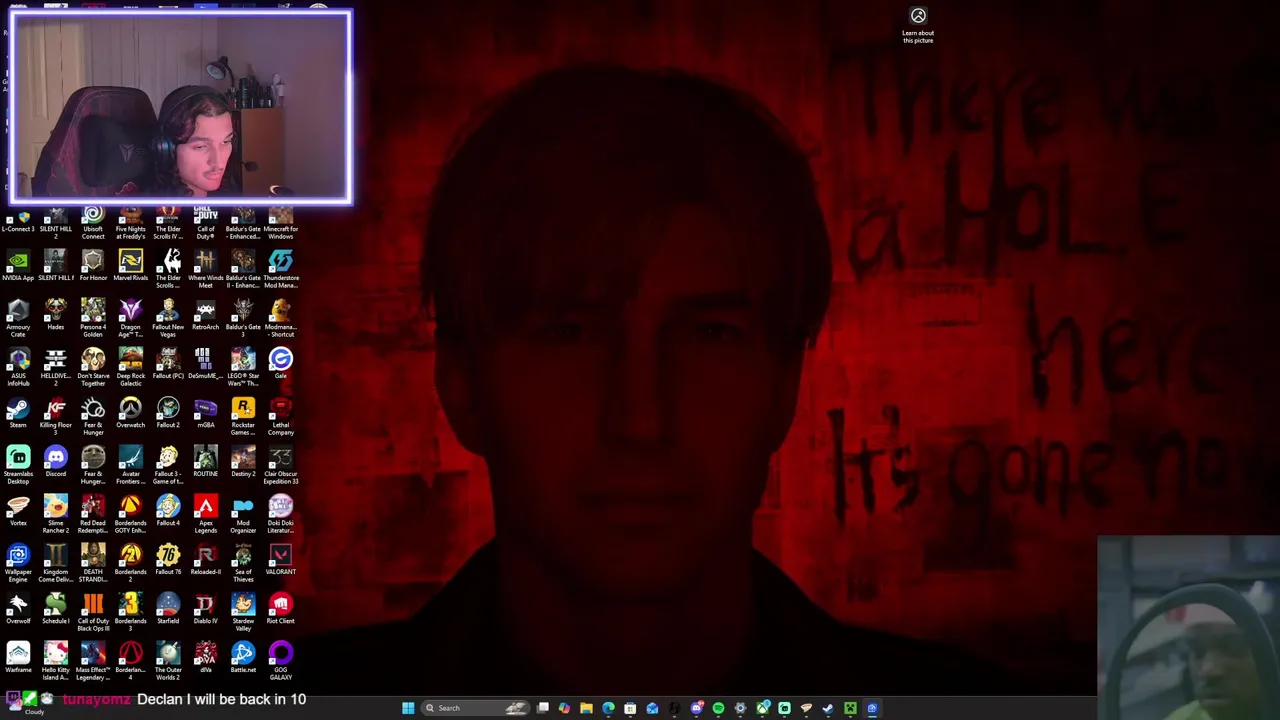Screen dimensions: 1280x720
Task: Select the Diablo IV desktop icon
Action: click(205, 608)
